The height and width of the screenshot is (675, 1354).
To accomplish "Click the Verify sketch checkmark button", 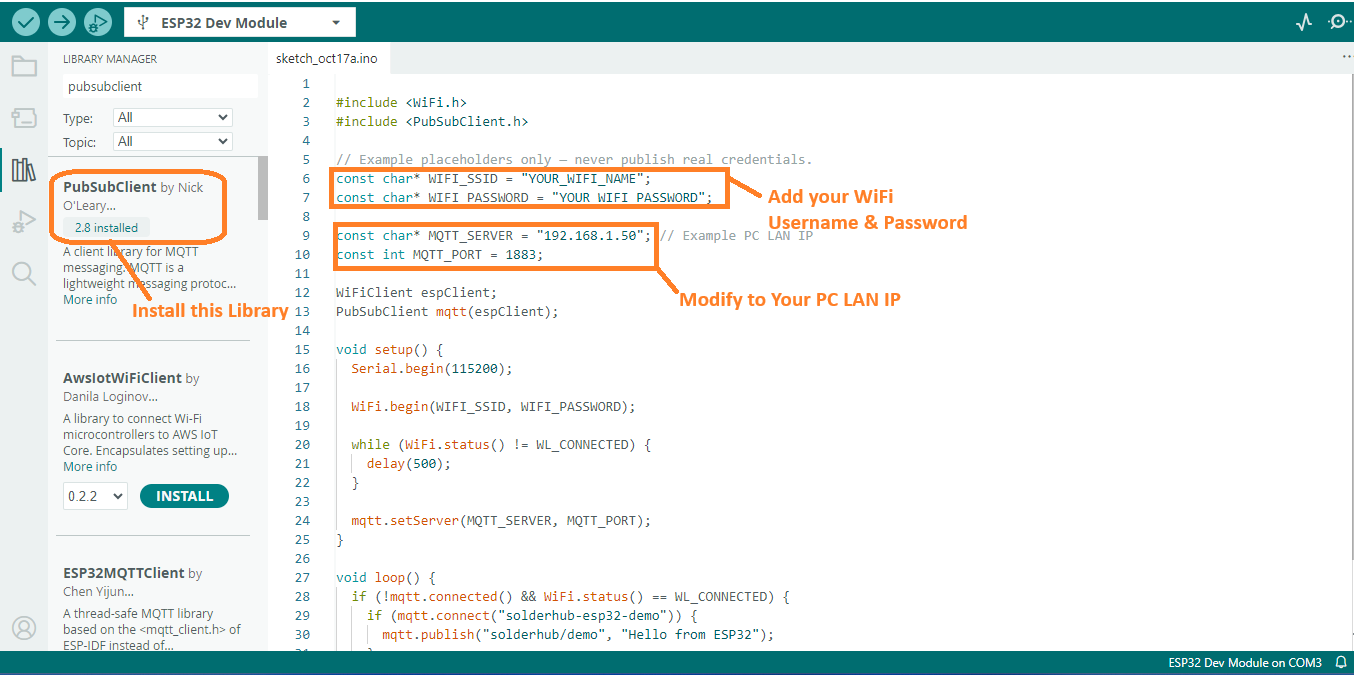I will [27, 22].
